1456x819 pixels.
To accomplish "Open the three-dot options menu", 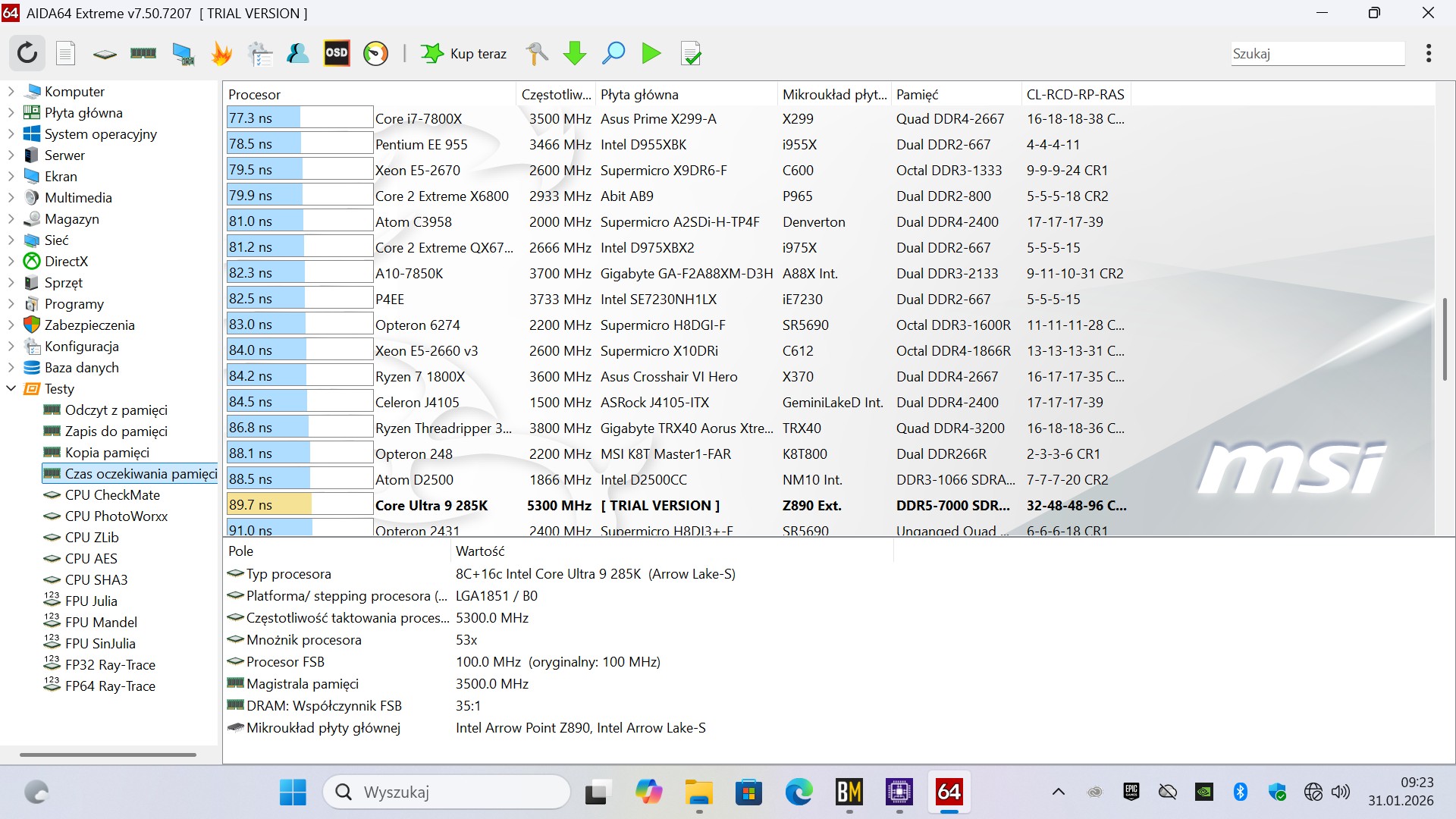I will click(x=1429, y=53).
